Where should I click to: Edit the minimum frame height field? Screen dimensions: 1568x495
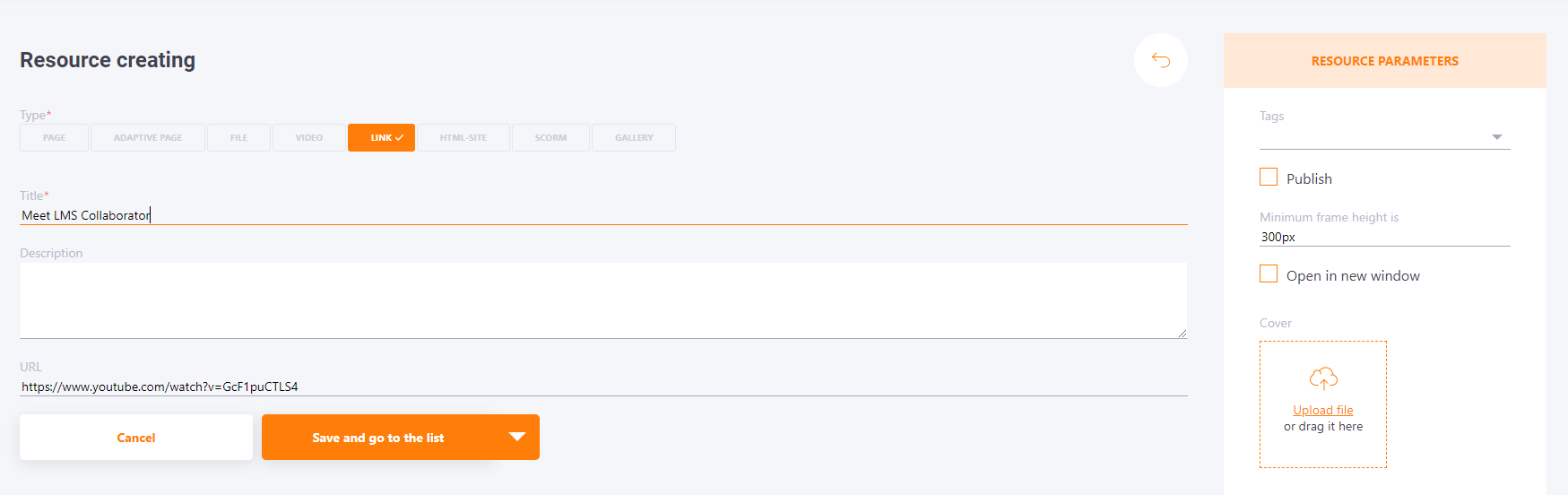(1385, 237)
